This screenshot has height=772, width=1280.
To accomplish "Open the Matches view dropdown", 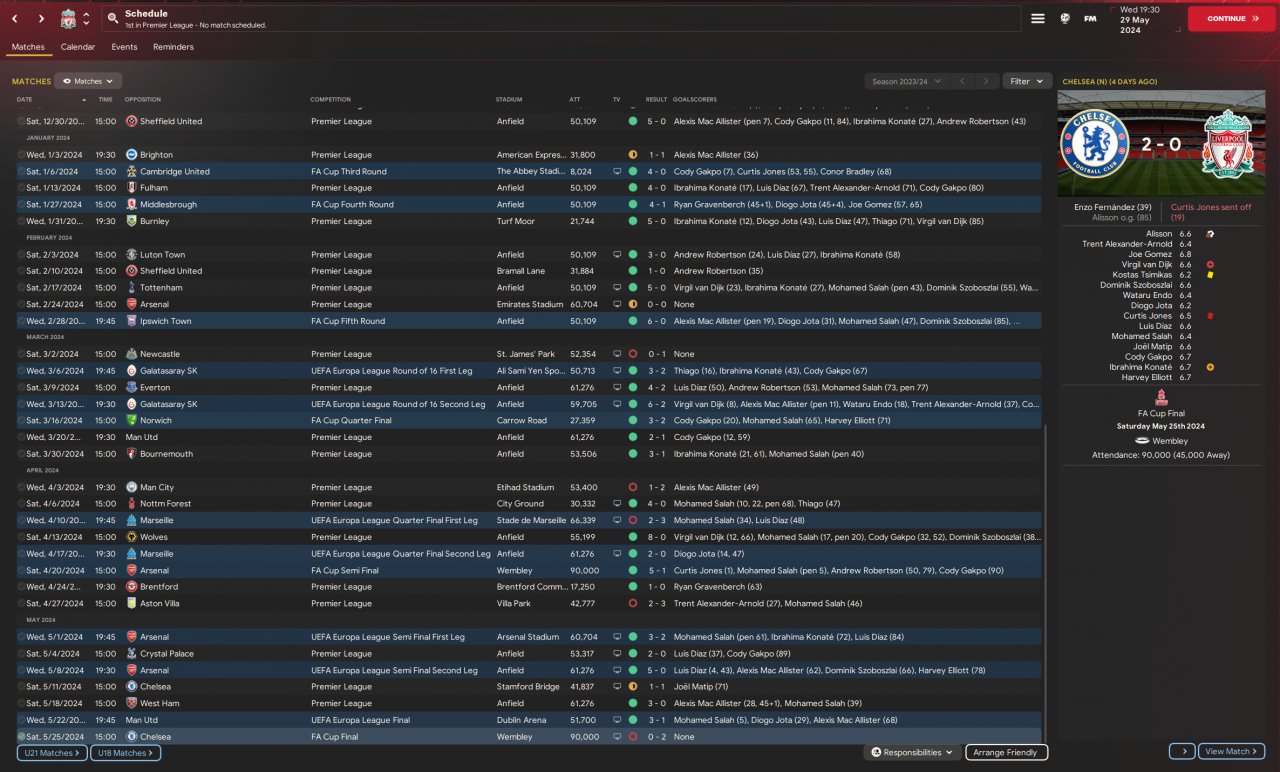I will [x=88, y=81].
